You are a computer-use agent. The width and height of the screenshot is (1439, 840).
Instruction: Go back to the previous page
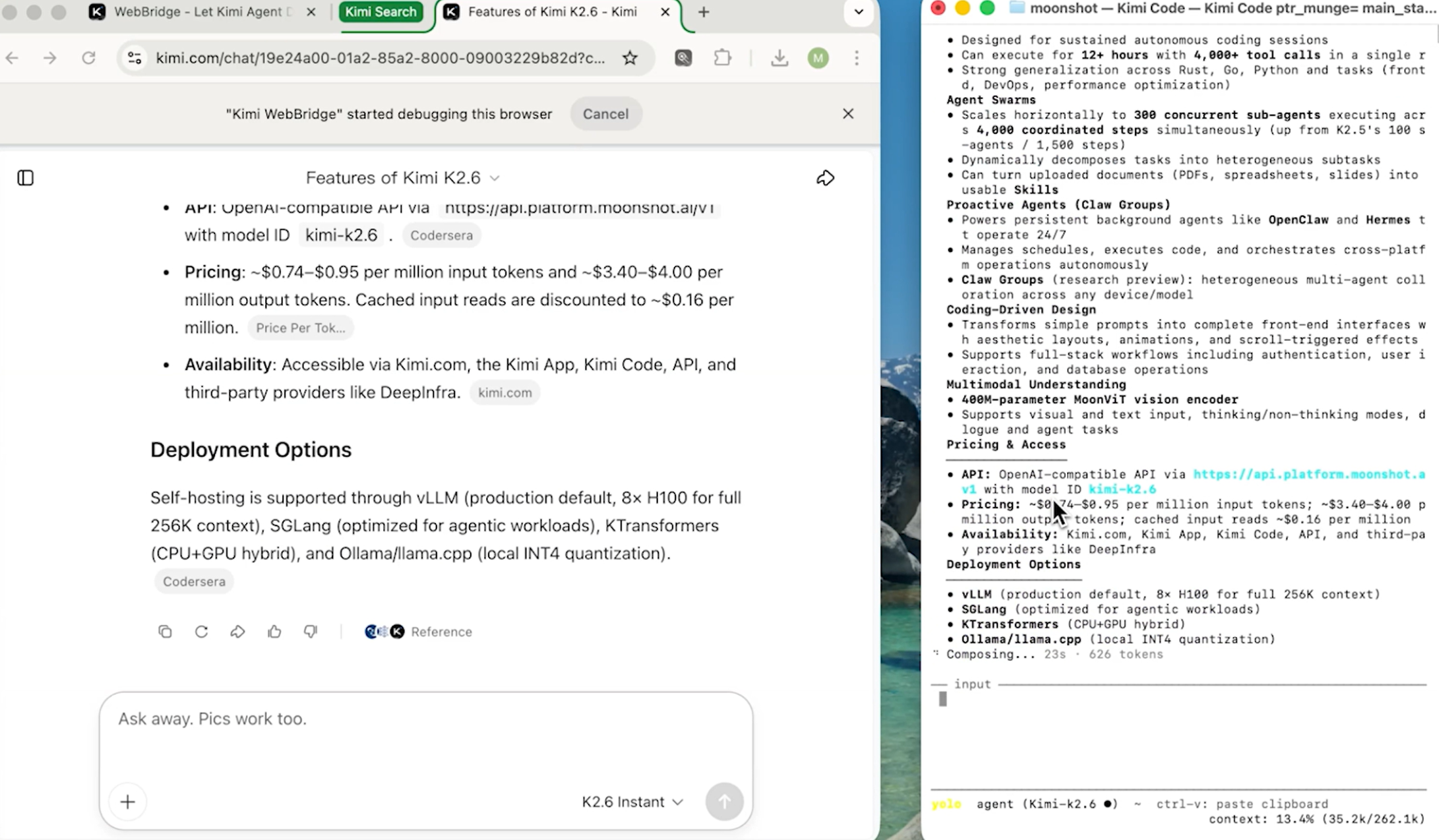point(12,58)
